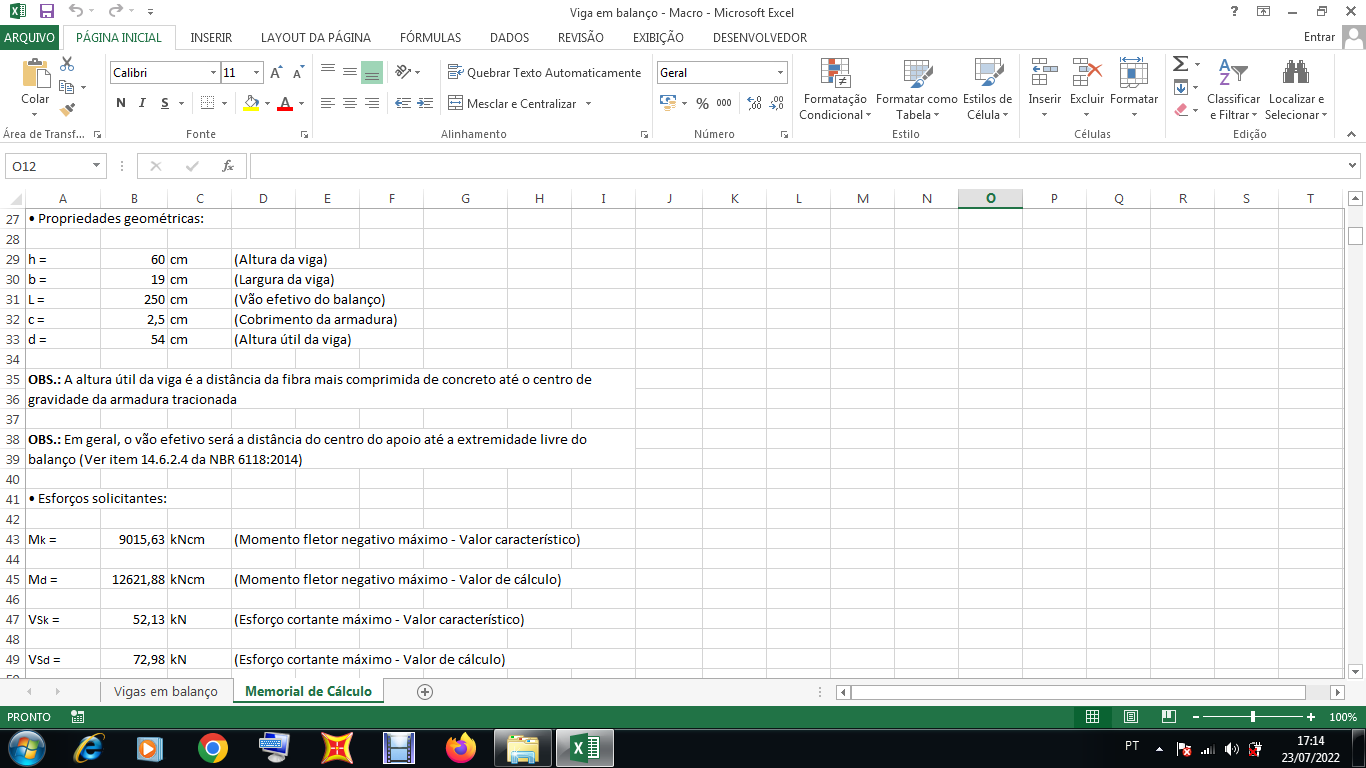Open the Estilos de Célula gallery
1366x768 pixels.
[987, 89]
